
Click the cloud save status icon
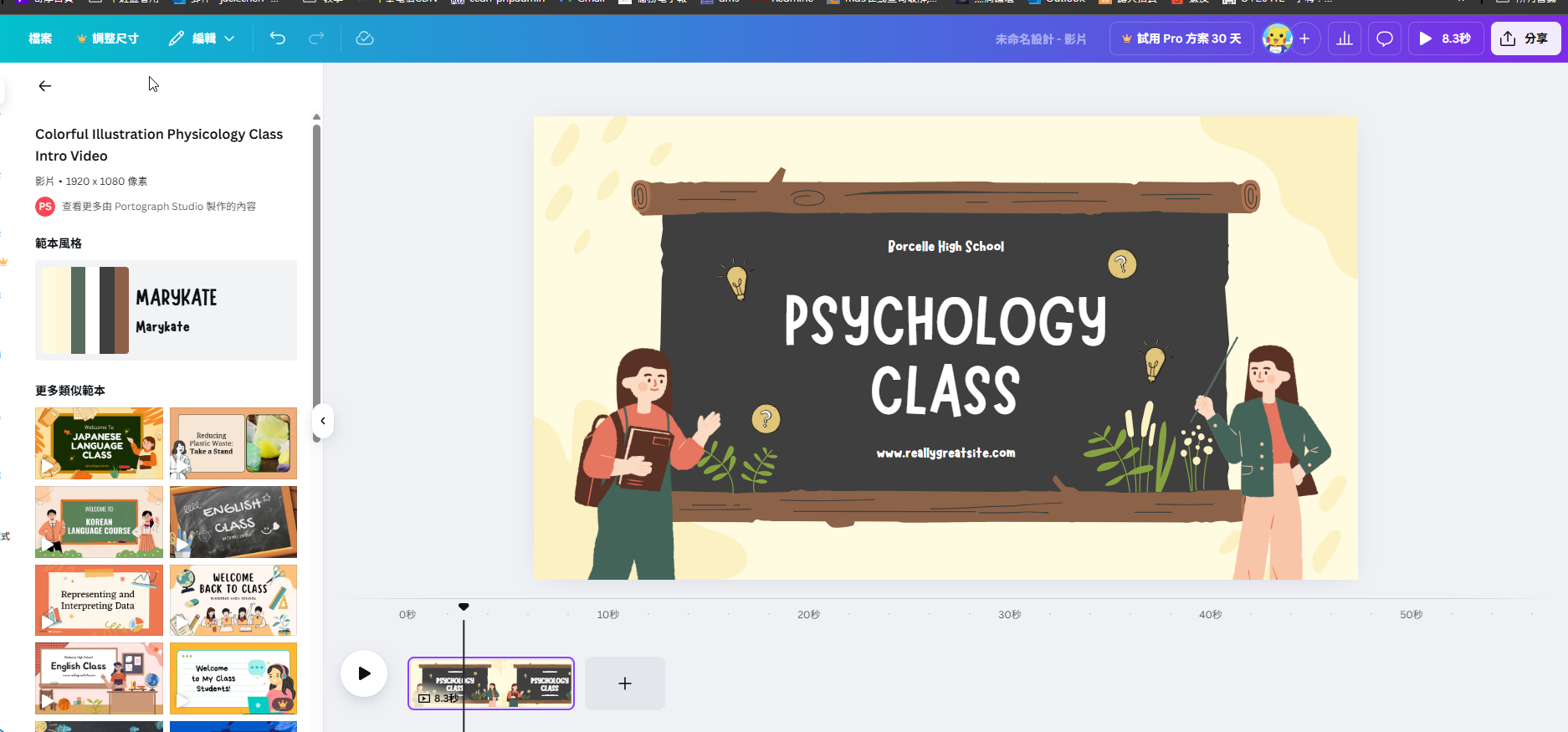point(365,38)
